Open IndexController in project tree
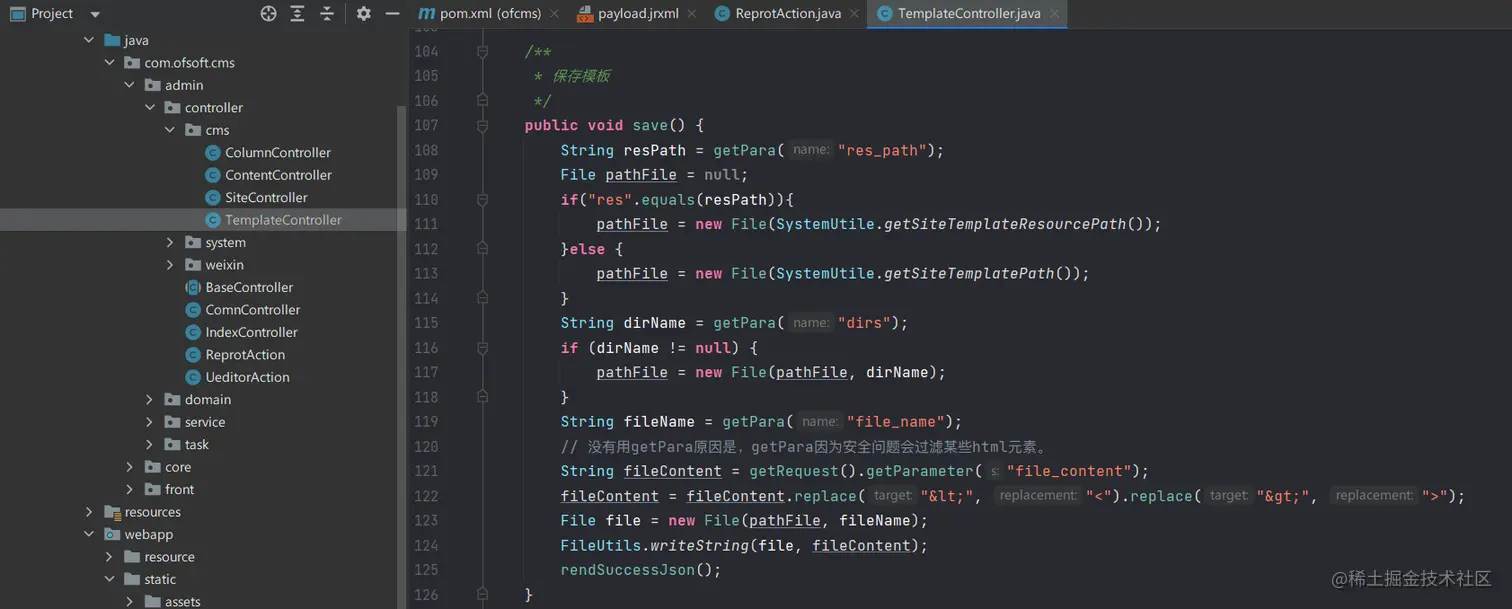Viewport: 1512px width, 609px height. (x=251, y=332)
